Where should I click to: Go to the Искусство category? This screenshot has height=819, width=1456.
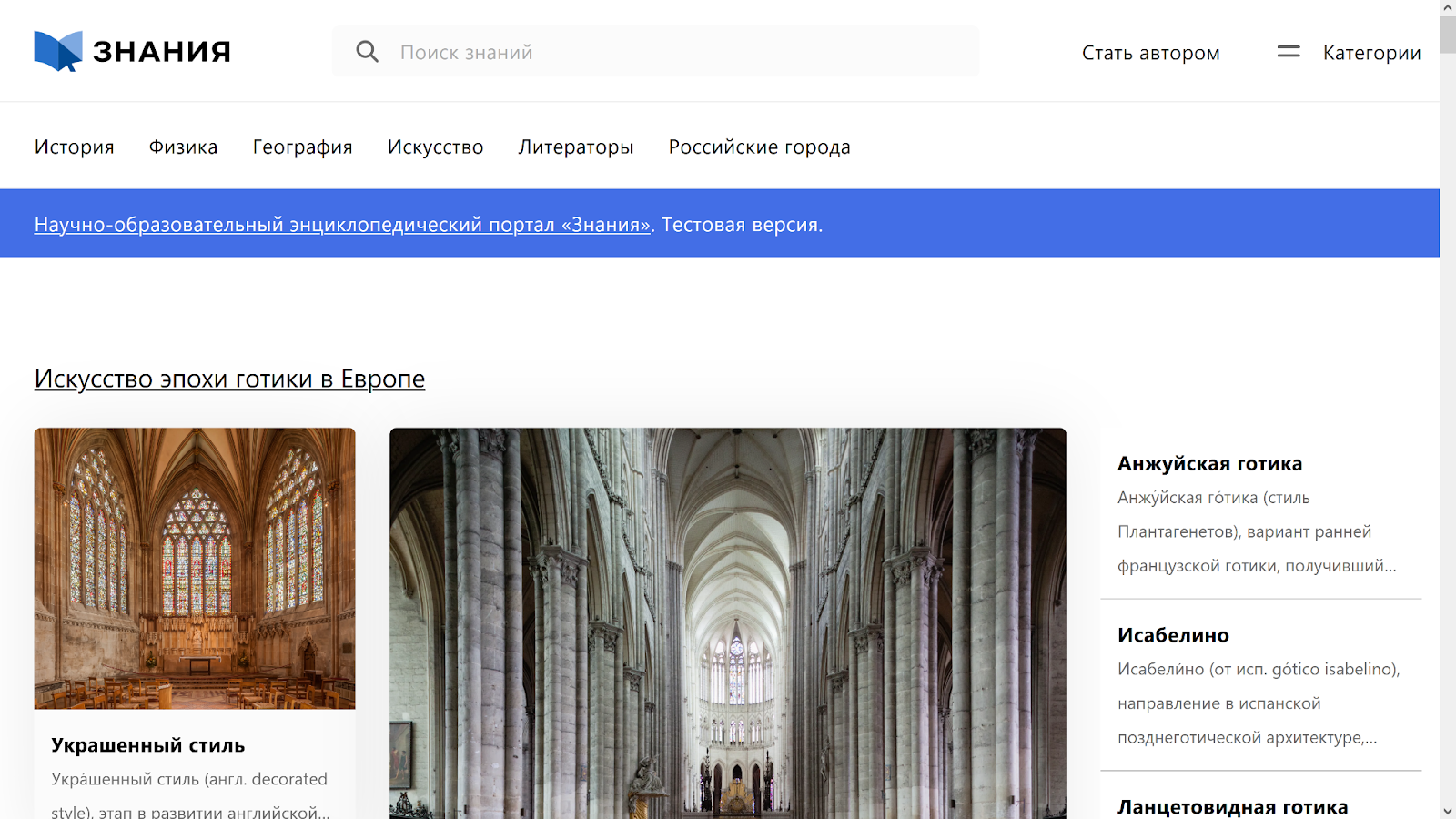click(435, 147)
